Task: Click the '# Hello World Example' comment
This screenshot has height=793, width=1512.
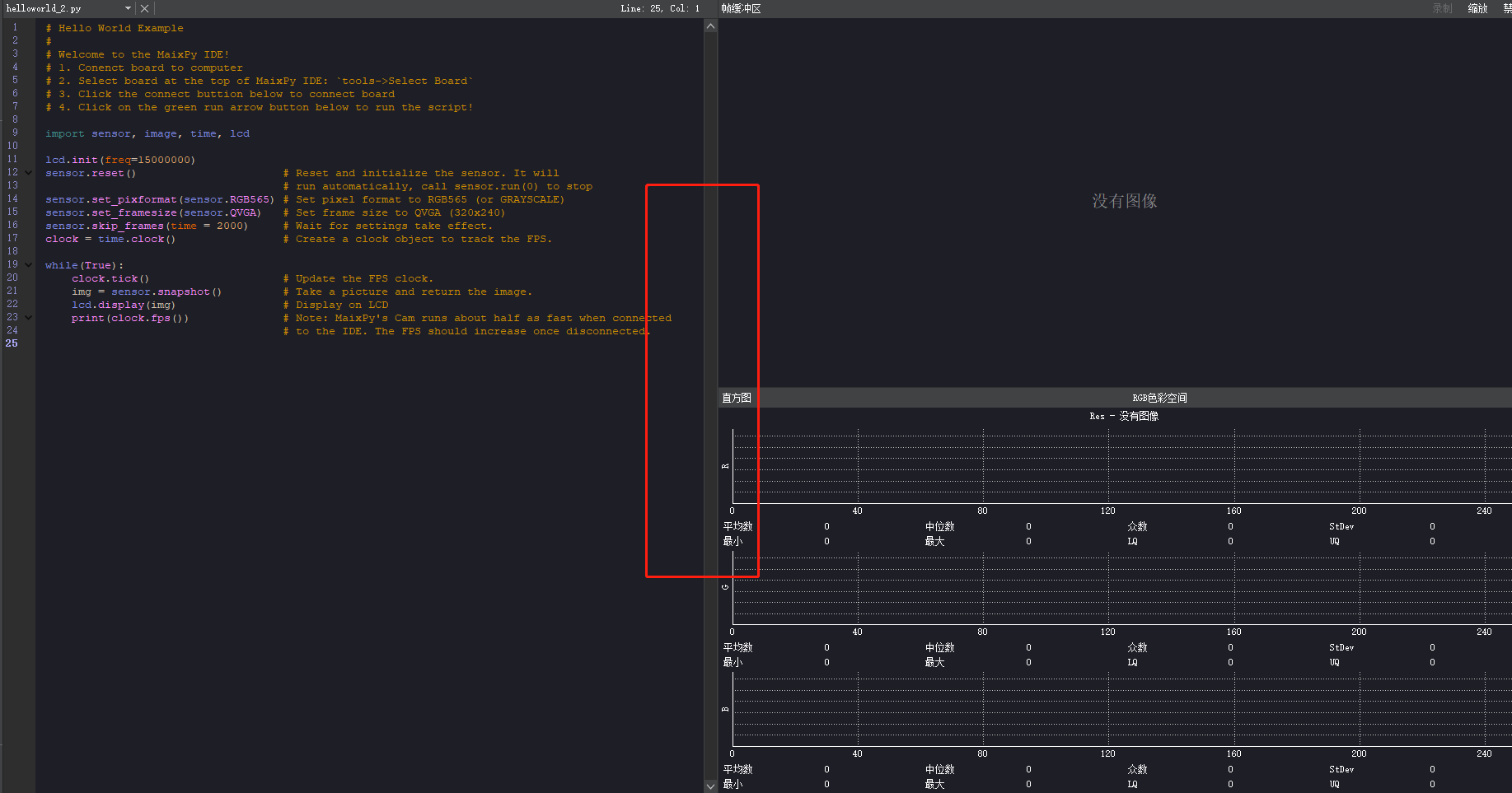Action: click(115, 28)
